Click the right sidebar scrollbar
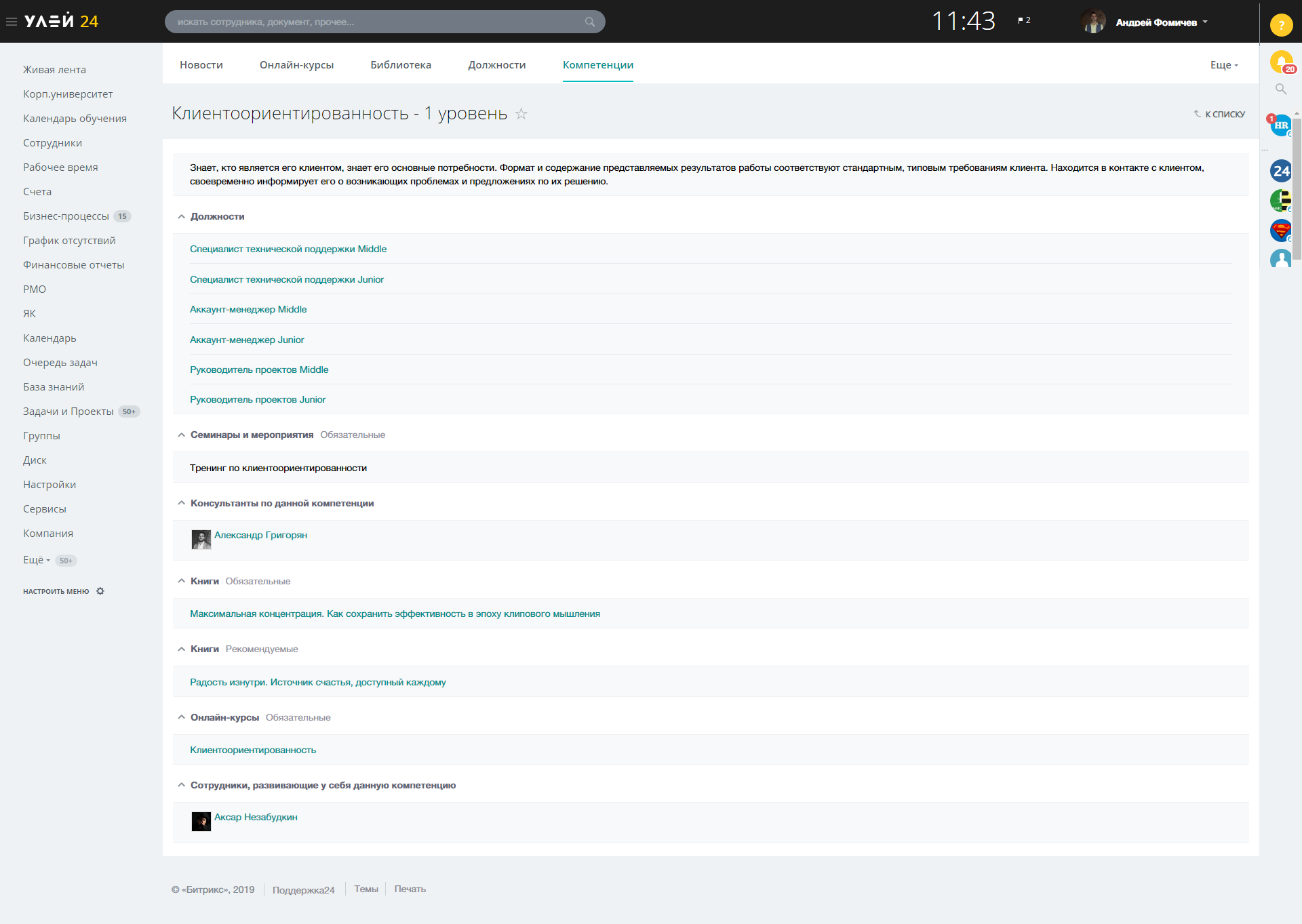Image resolution: width=1302 pixels, height=924 pixels. click(1297, 190)
